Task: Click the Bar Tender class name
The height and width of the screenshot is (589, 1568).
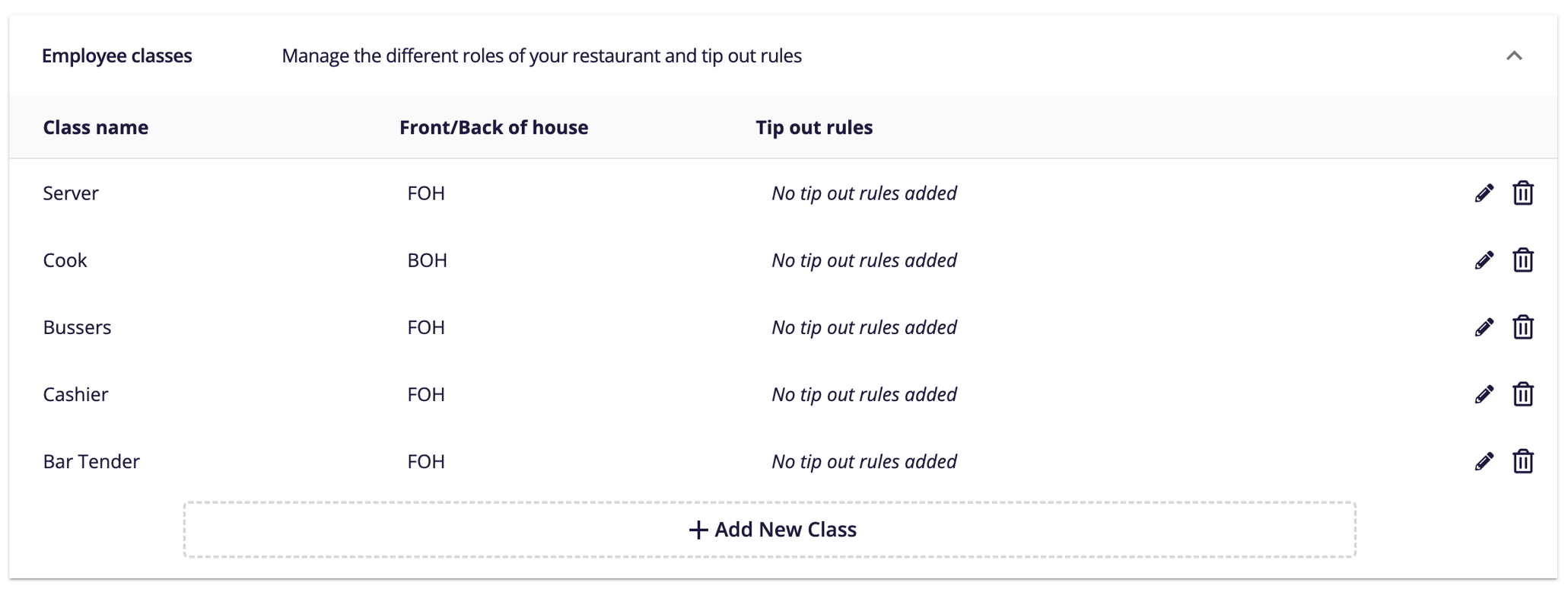Action: (x=91, y=461)
